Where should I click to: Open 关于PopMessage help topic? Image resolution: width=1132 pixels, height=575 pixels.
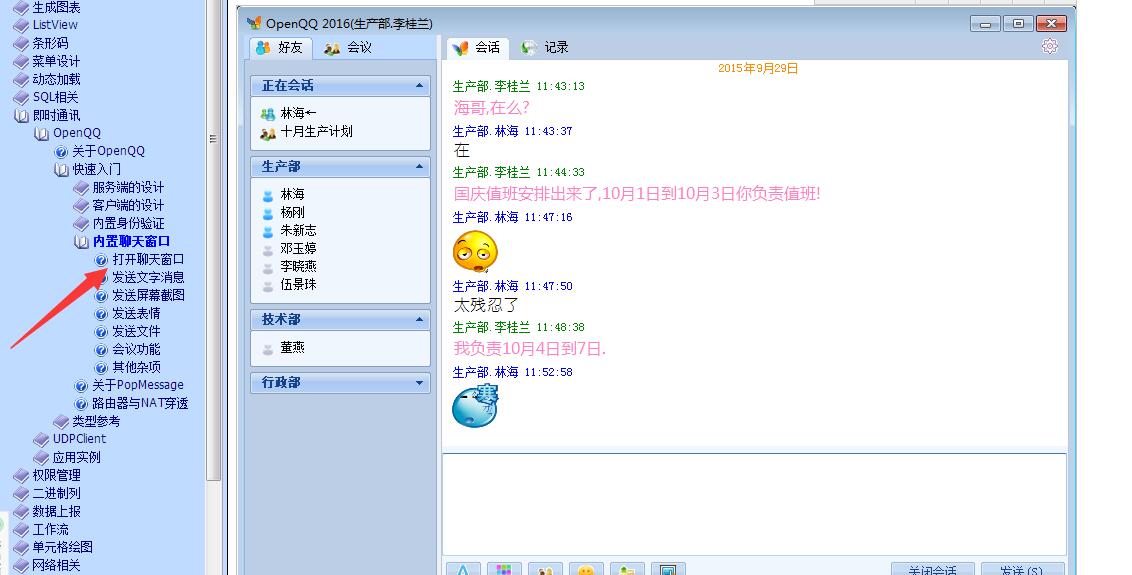(x=138, y=385)
